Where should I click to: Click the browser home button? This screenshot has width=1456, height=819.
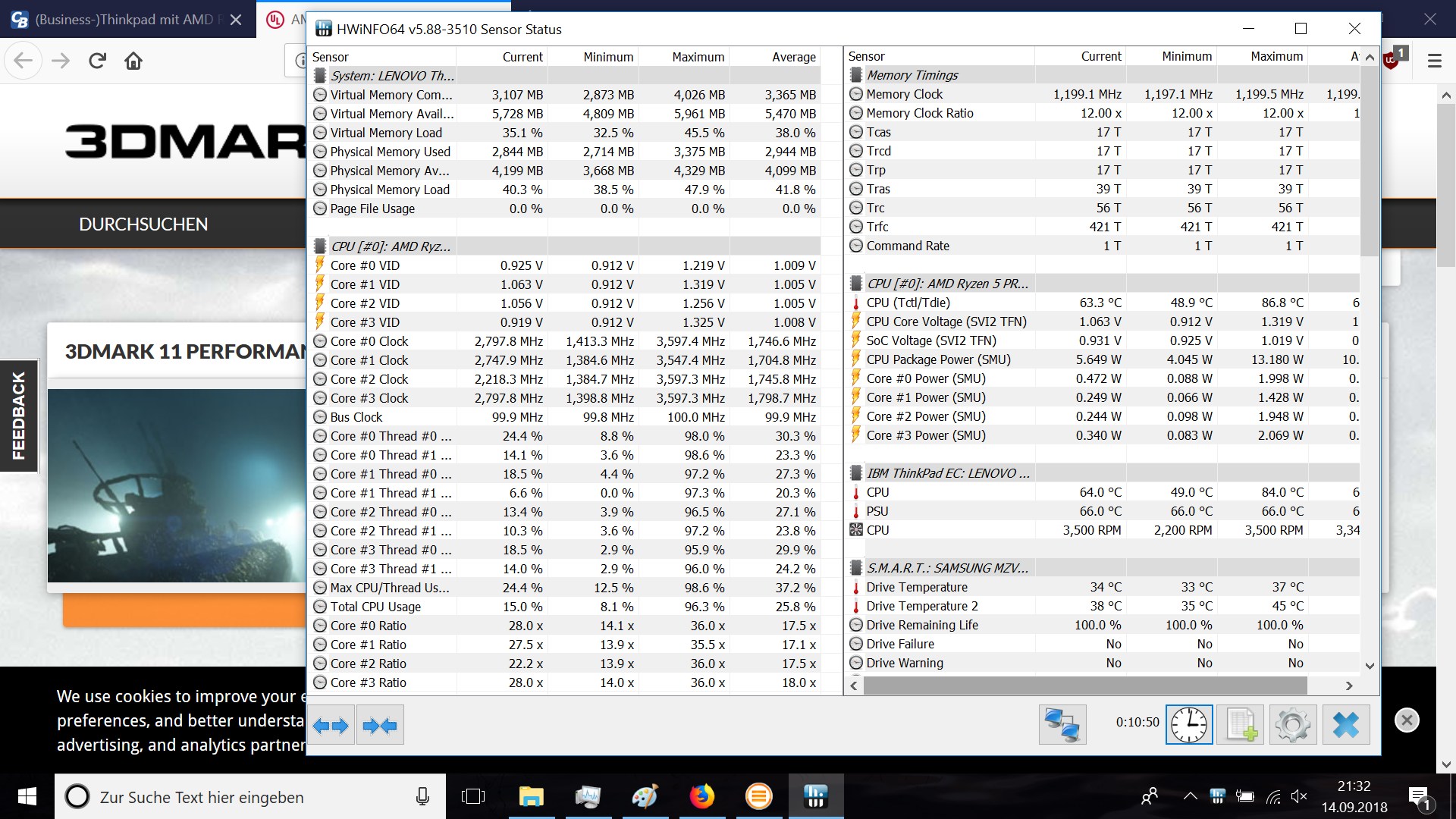pyautogui.click(x=133, y=61)
